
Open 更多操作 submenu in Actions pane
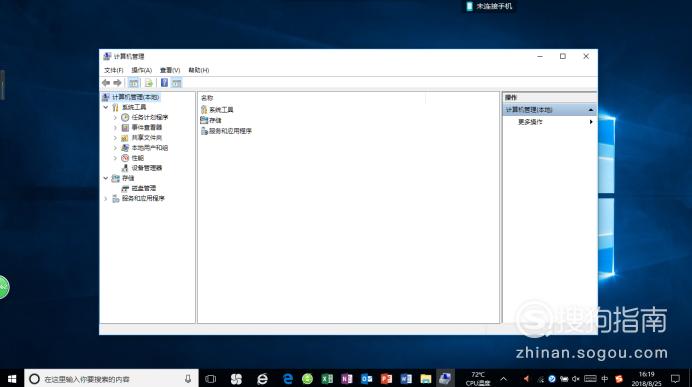click(x=549, y=122)
